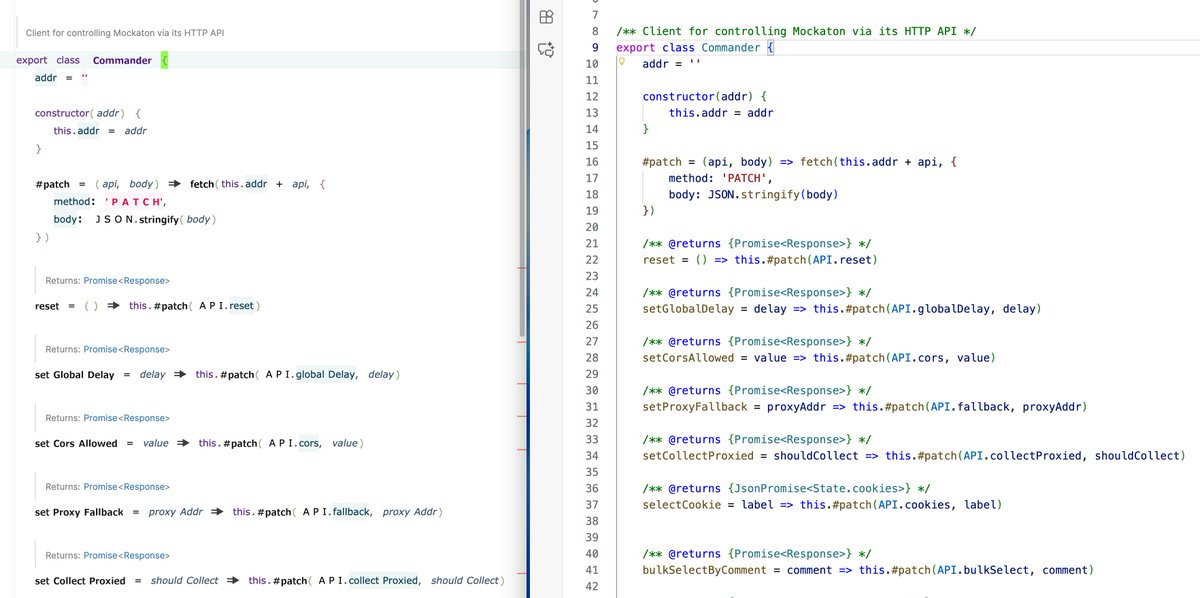Click line number 41 in the gutter
Screen dimensions: 1200x598
tap(591, 569)
